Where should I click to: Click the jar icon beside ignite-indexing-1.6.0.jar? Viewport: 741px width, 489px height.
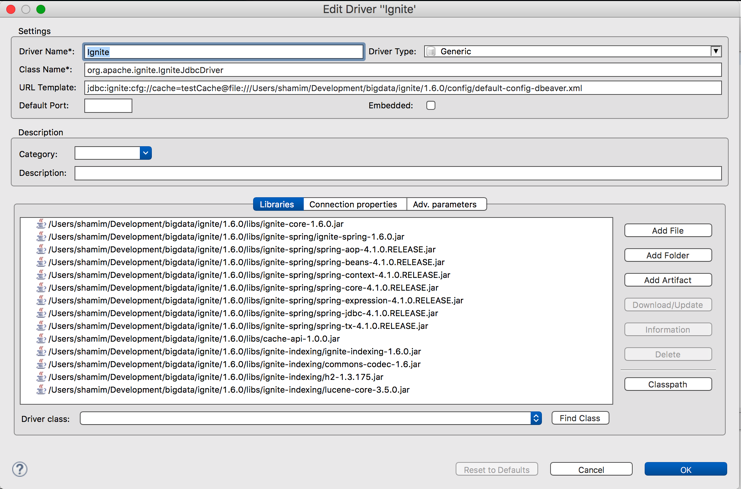pyautogui.click(x=41, y=352)
